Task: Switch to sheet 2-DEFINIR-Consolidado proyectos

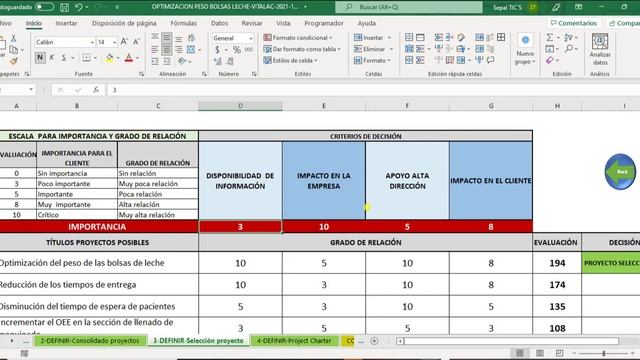Action: (x=90, y=341)
